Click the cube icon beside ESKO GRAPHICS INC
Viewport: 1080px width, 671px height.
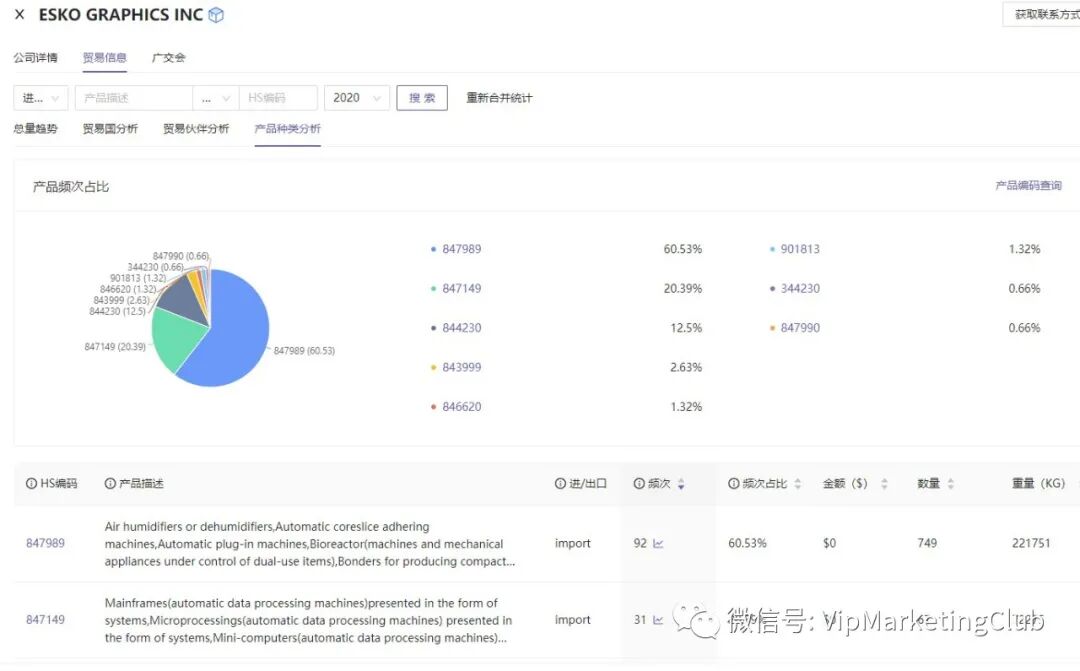[216, 14]
